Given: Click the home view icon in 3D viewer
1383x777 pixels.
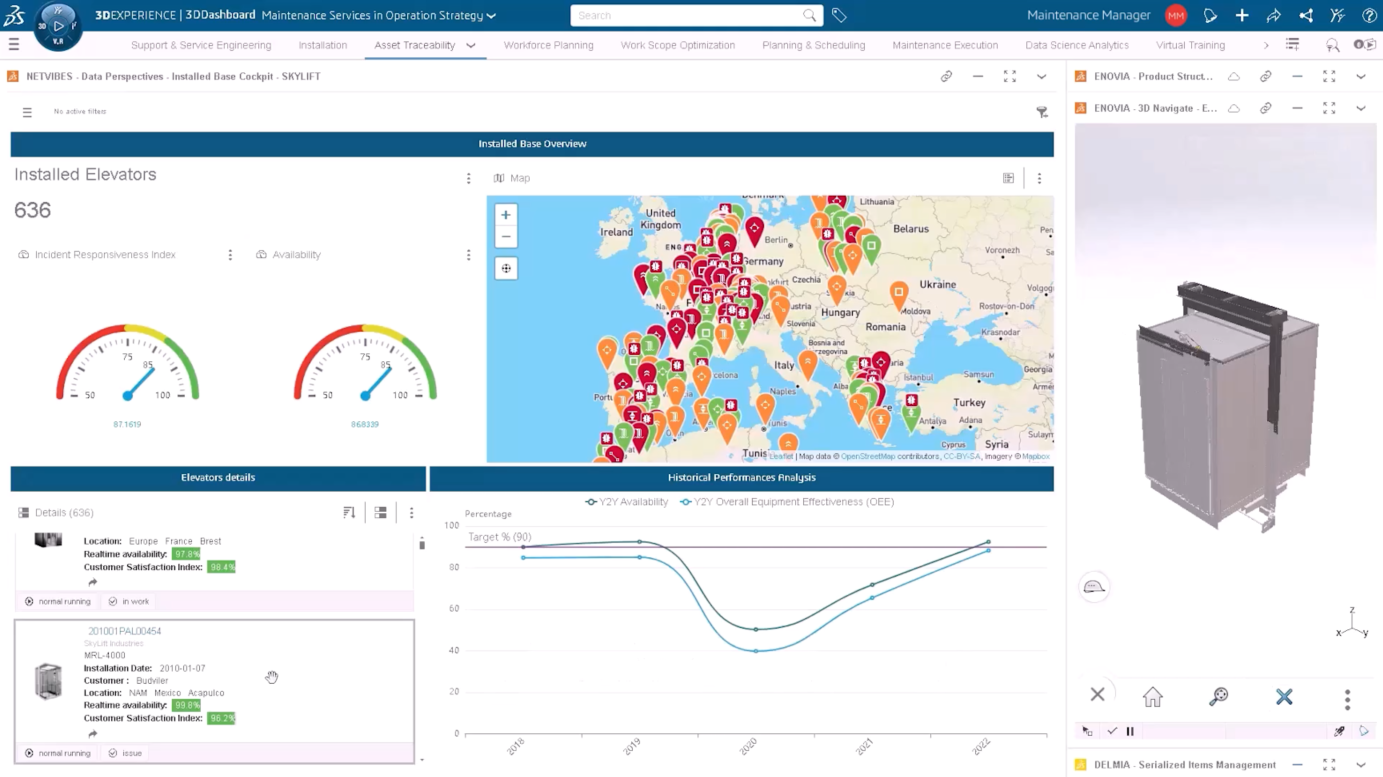Looking at the screenshot, I should click(x=1152, y=697).
